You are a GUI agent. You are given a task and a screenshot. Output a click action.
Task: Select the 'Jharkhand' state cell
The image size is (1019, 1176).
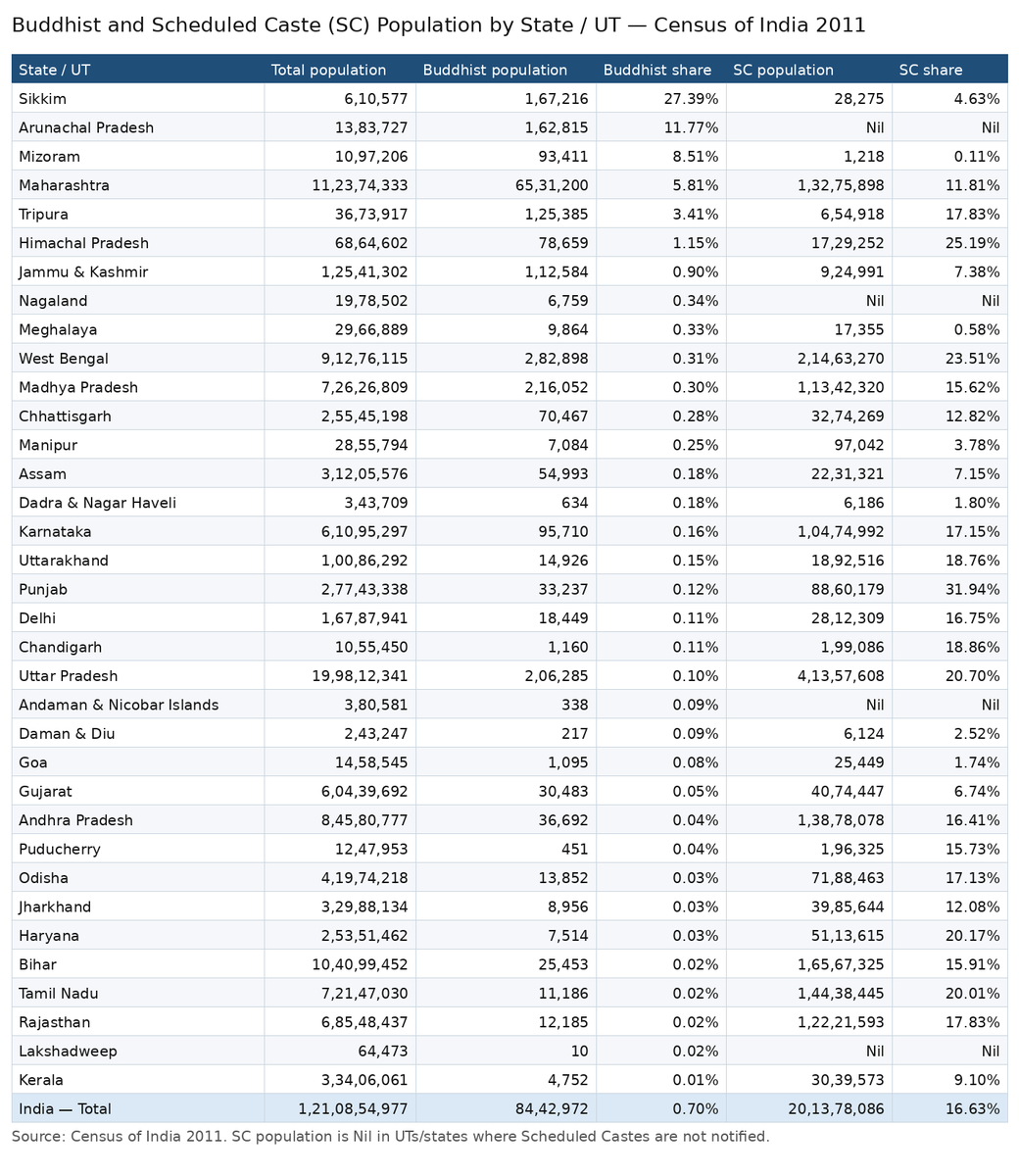[x=138, y=906]
